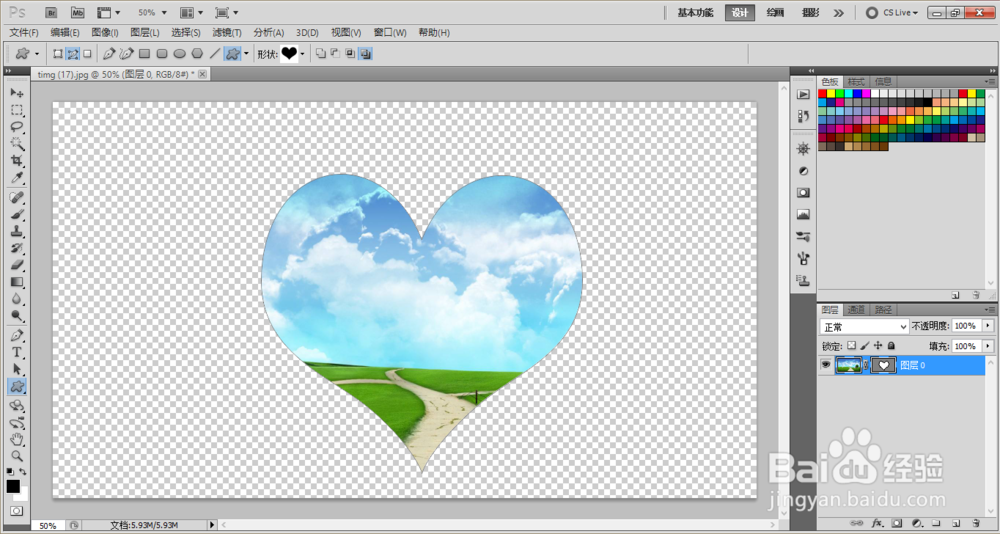Enable Shape Layers mode in options bar

(x=58, y=54)
